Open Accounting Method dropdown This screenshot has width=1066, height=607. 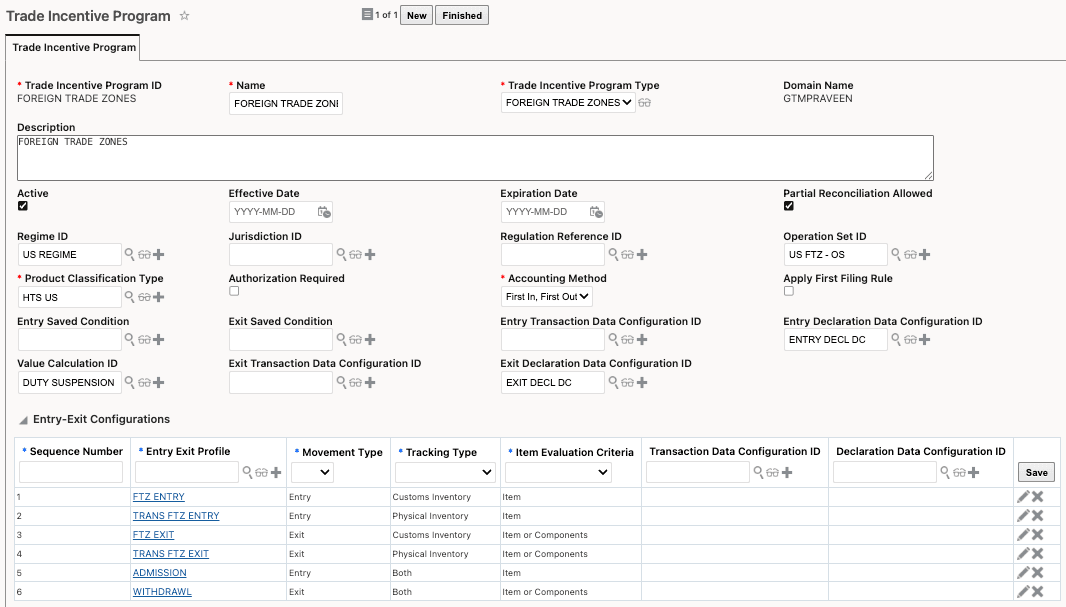coord(547,296)
